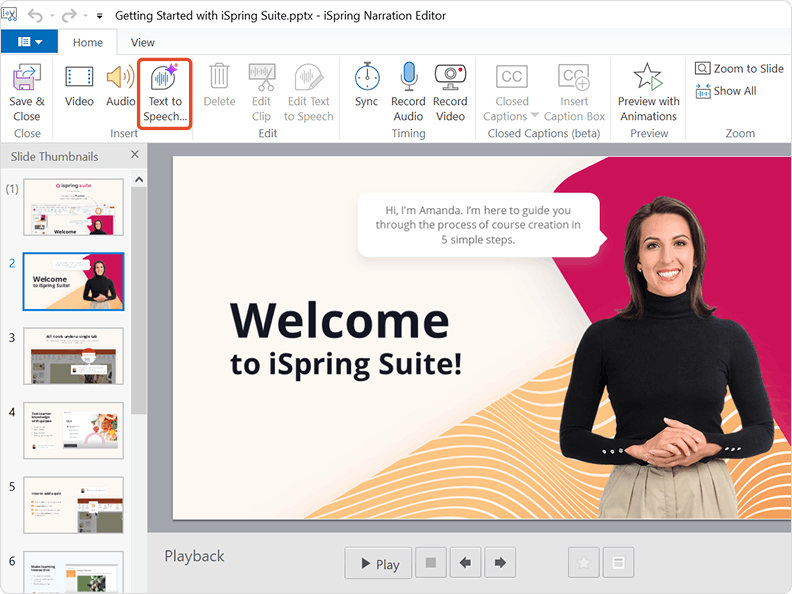Click the thumbnails scroll up arrow
The width and height of the screenshot is (792, 594).
coord(139,179)
